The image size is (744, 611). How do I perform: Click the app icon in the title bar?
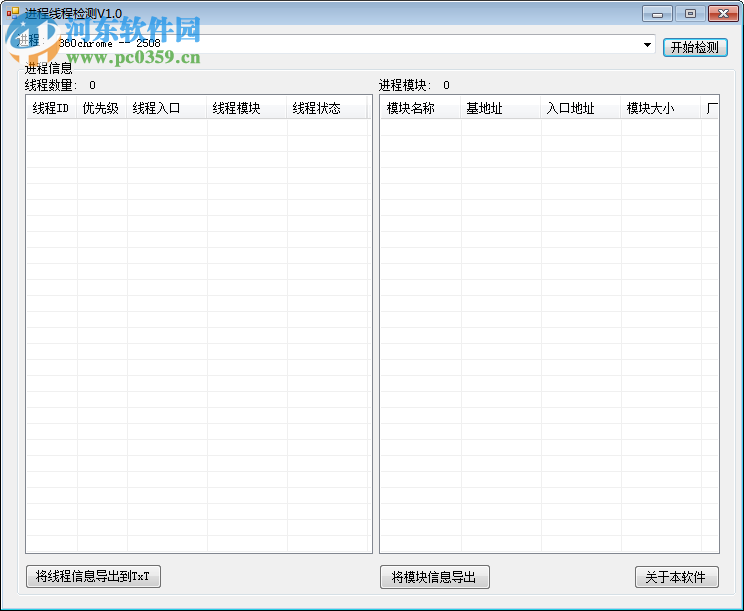(x=13, y=13)
